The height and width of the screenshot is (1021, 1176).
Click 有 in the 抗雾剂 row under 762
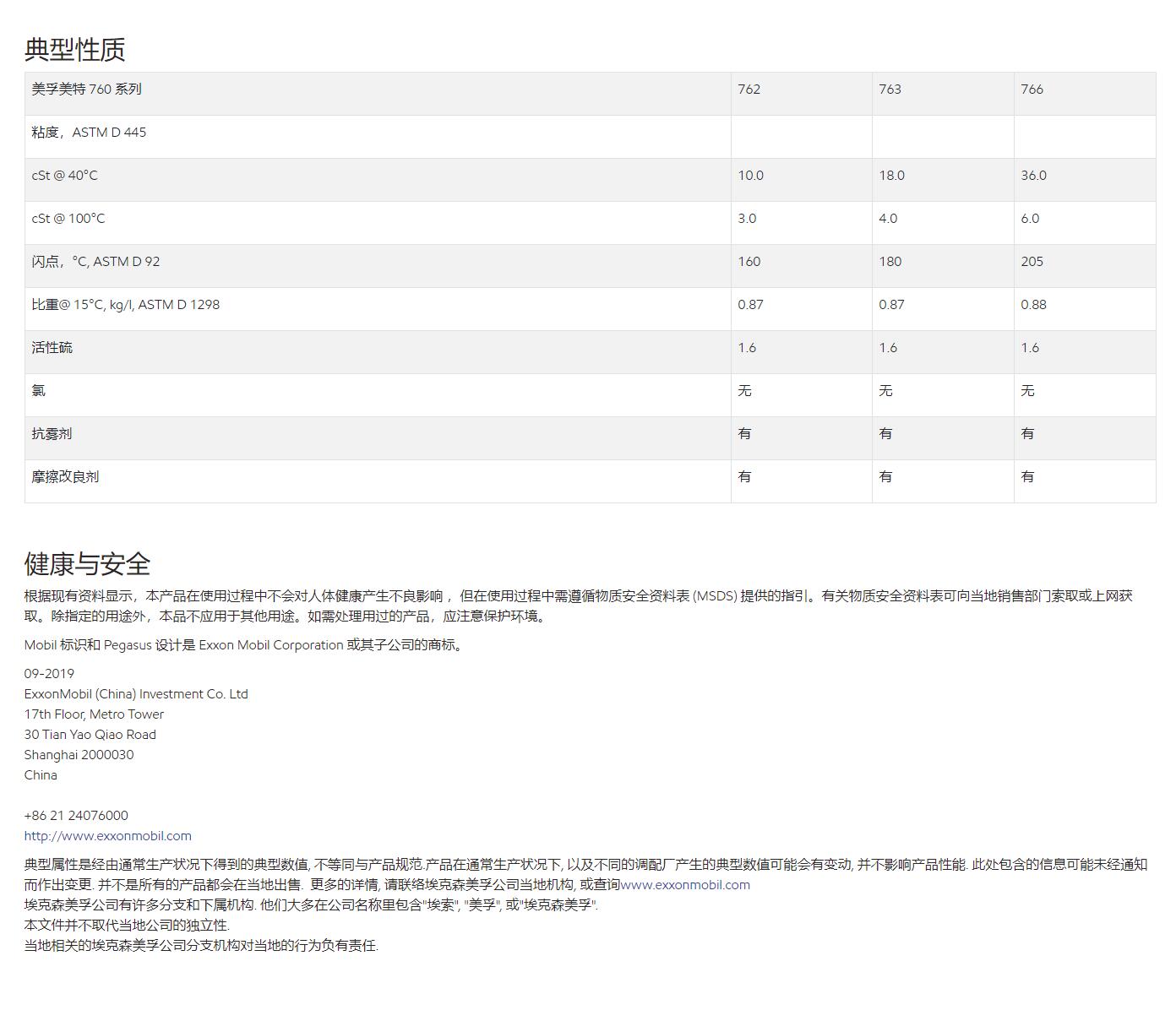click(744, 434)
